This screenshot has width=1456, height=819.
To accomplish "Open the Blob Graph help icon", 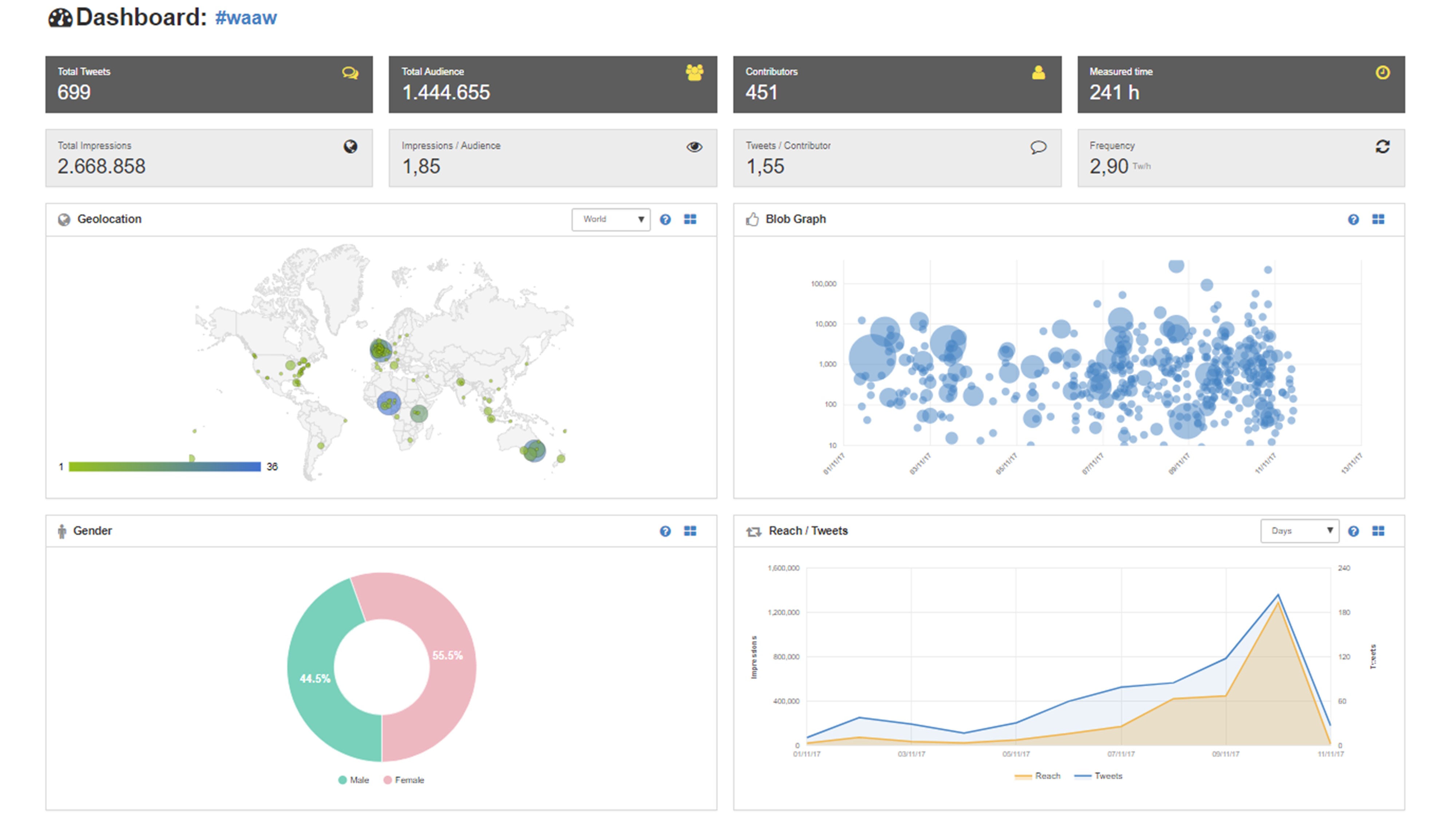I will click(x=1353, y=219).
